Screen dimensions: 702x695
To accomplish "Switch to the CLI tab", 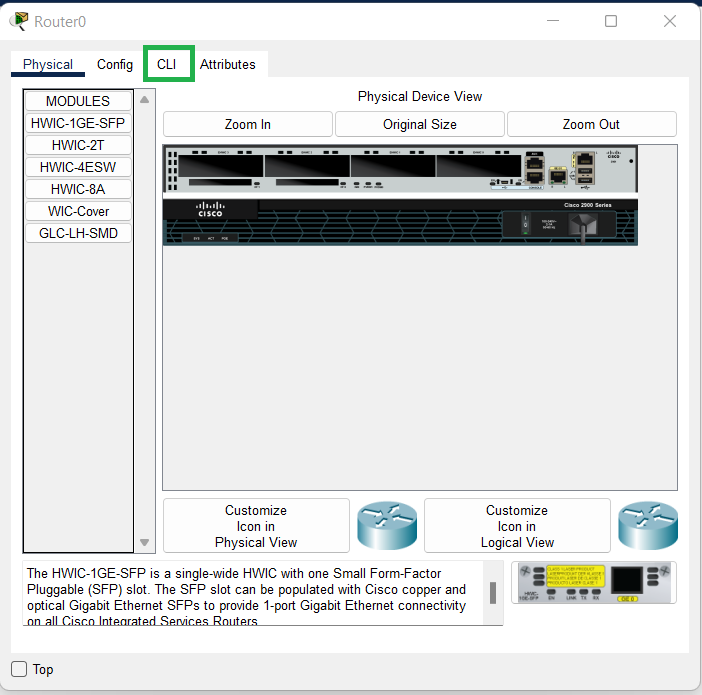I will [167, 64].
